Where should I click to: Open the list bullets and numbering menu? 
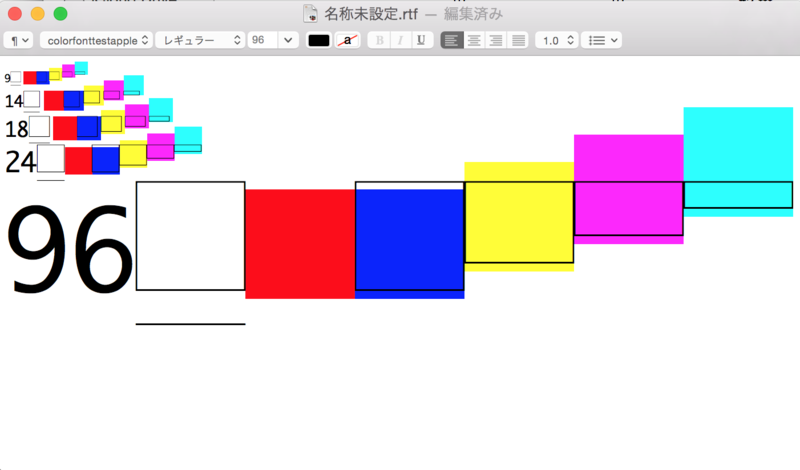coord(602,40)
